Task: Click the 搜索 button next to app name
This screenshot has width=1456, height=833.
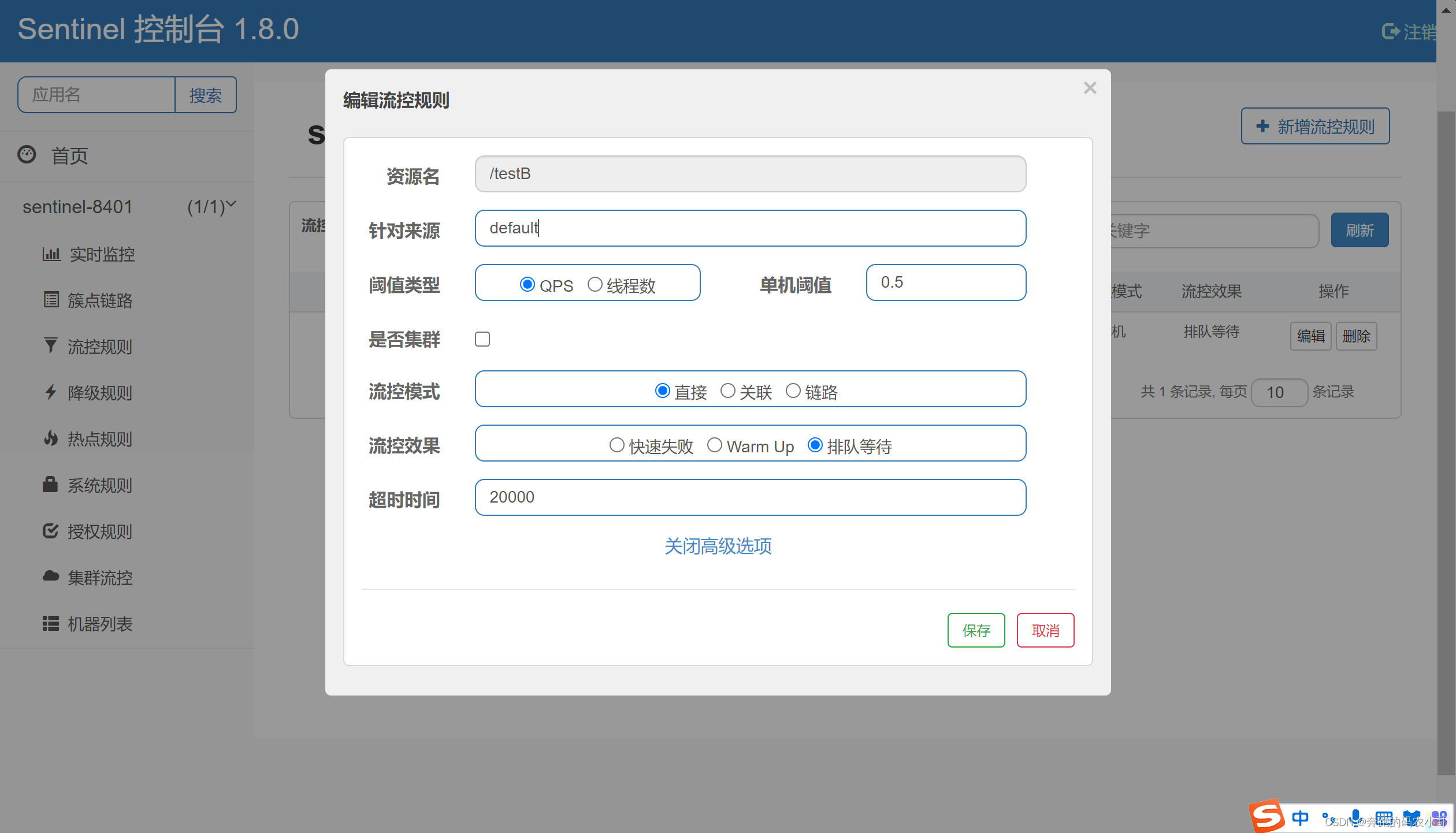Action: (x=206, y=95)
